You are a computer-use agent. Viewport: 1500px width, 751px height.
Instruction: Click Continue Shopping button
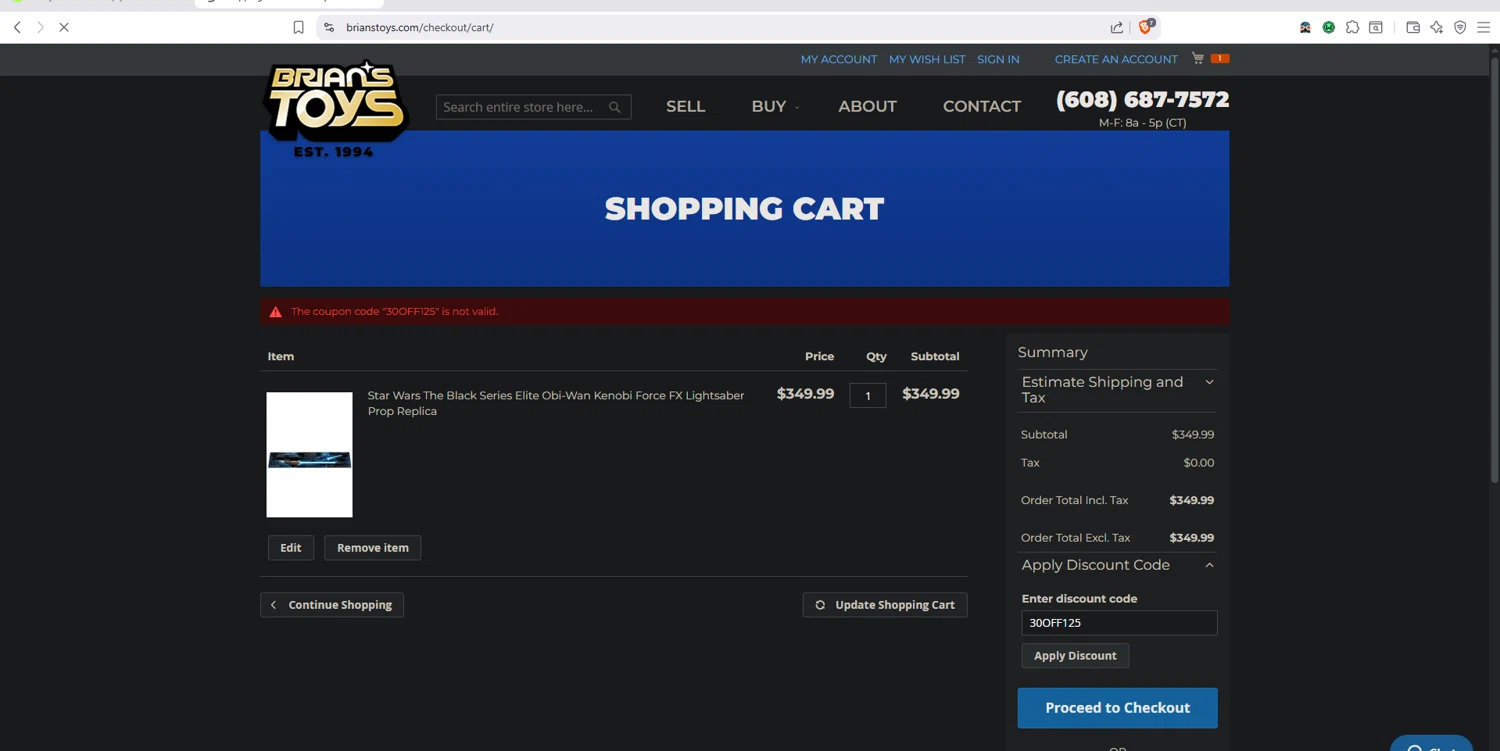(x=332, y=605)
